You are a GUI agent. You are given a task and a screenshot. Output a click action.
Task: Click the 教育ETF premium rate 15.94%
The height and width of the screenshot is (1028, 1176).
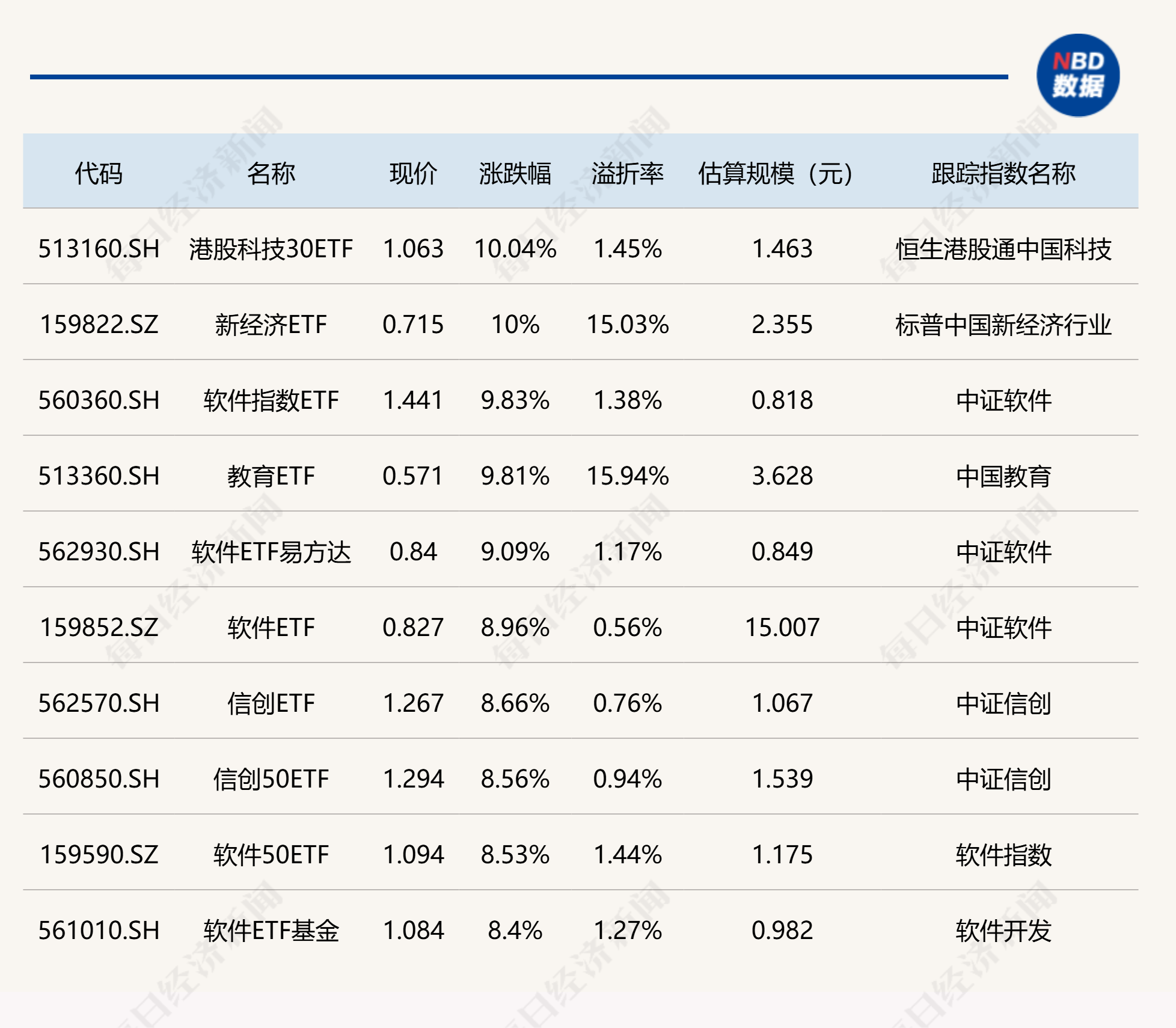pyautogui.click(x=627, y=476)
